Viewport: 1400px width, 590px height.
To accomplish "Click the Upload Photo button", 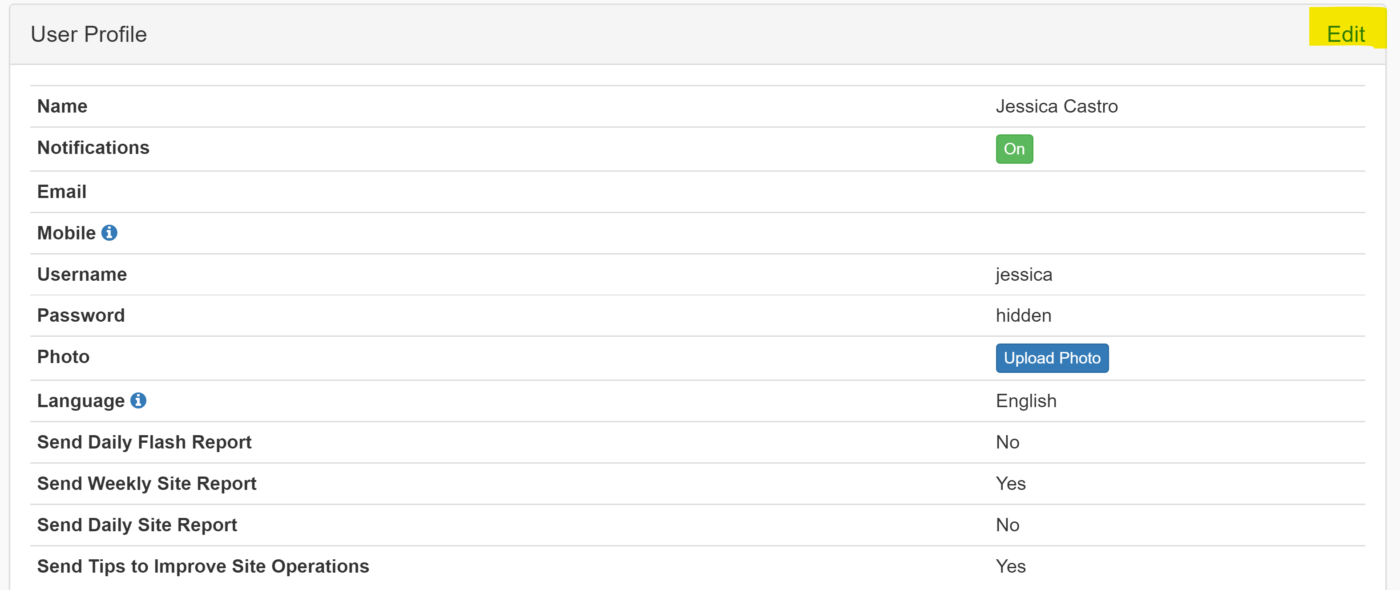I will pos(1052,358).
